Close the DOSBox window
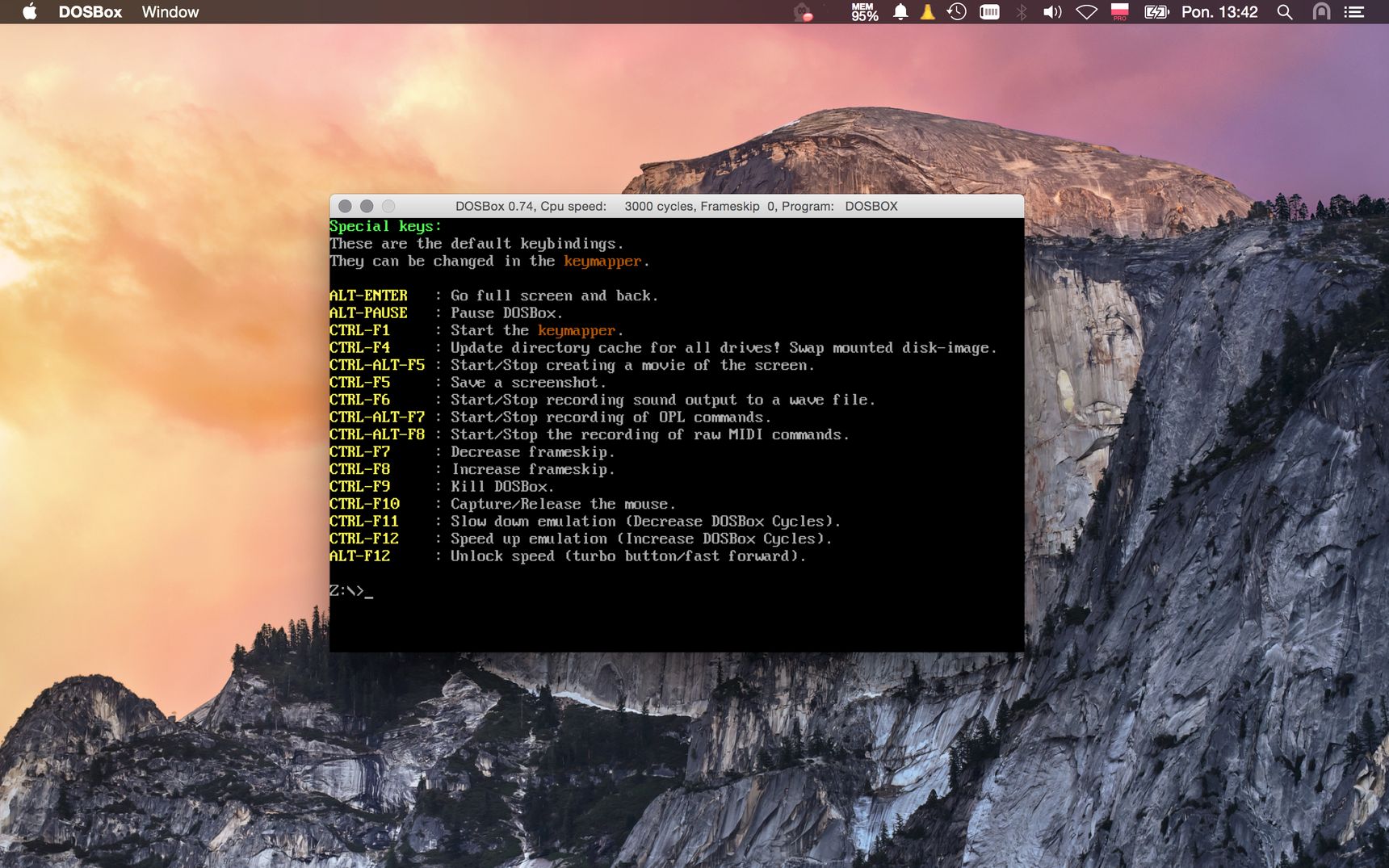This screenshot has height=868, width=1389. click(345, 206)
